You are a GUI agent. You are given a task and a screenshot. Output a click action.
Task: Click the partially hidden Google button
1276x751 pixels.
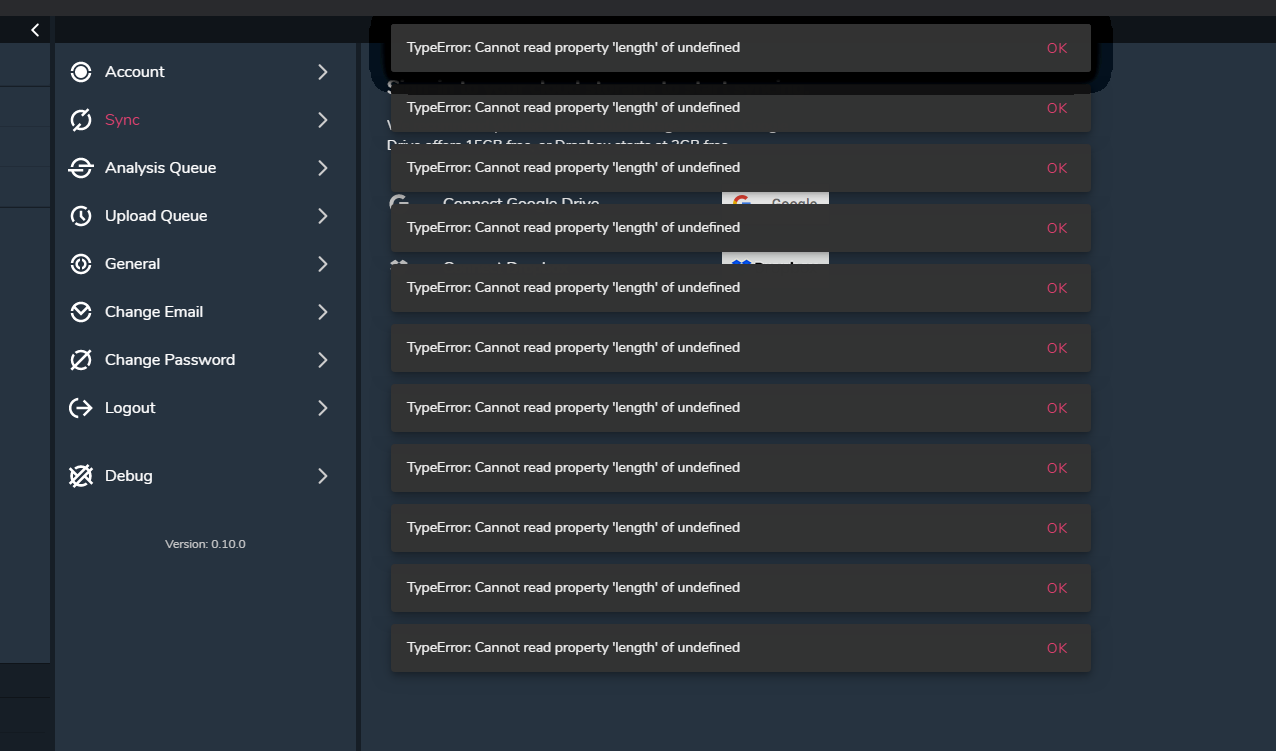point(775,198)
